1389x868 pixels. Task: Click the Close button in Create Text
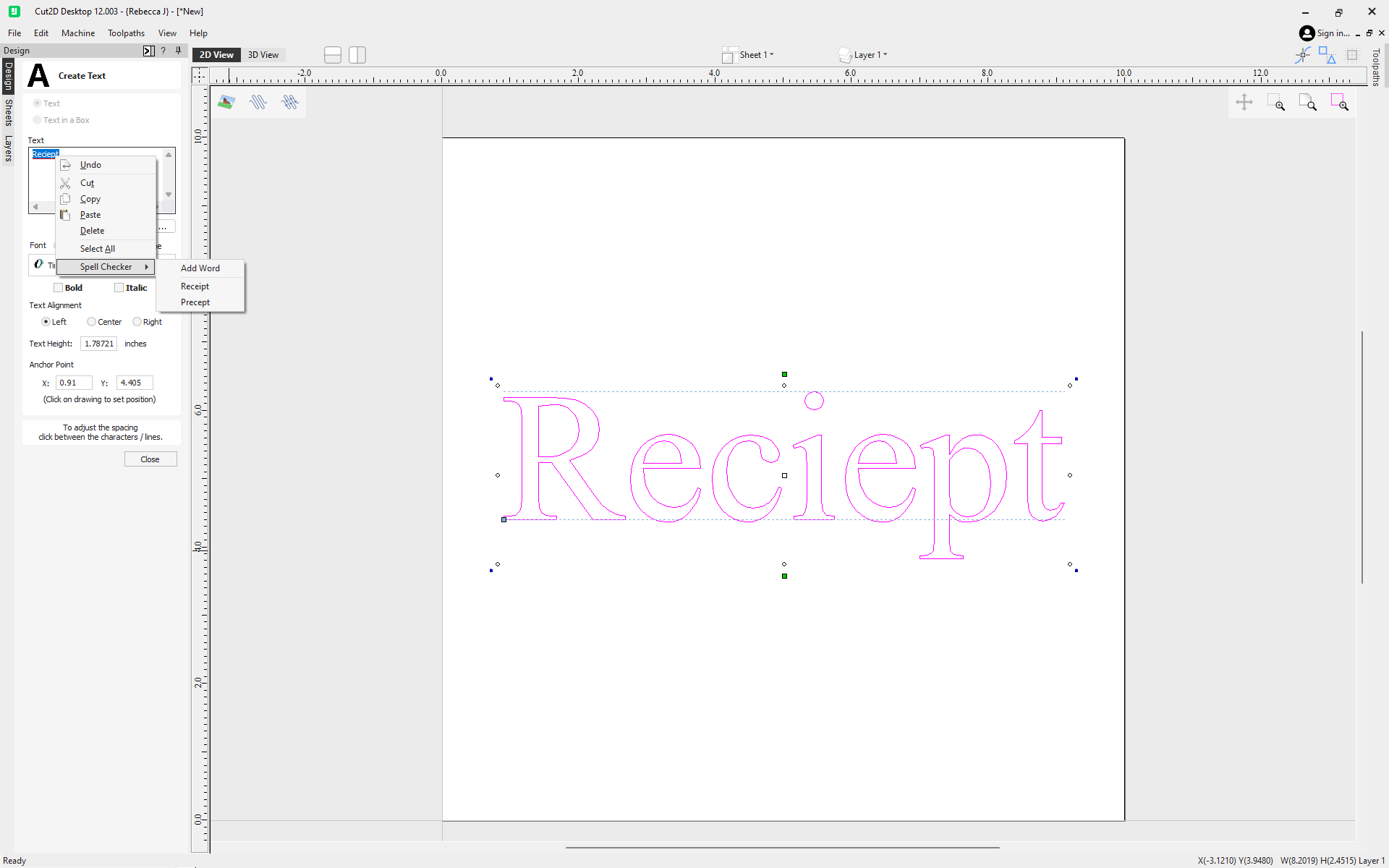(x=150, y=459)
